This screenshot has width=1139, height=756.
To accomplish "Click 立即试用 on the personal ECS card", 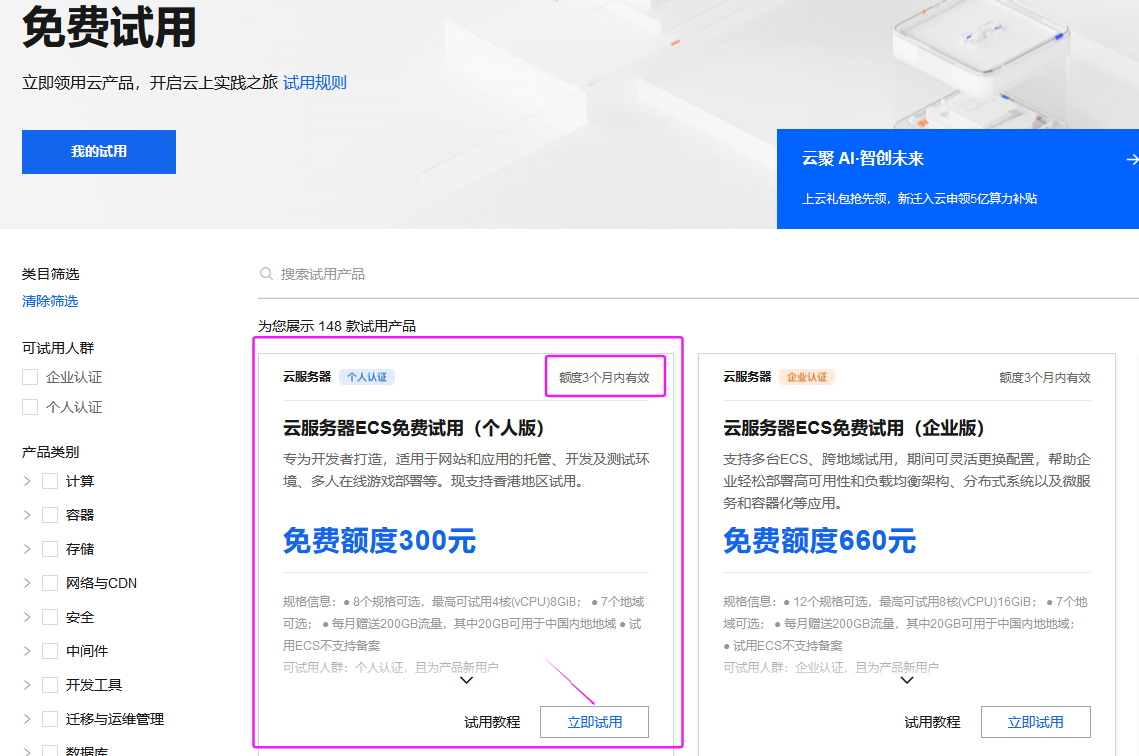I will tap(594, 721).
